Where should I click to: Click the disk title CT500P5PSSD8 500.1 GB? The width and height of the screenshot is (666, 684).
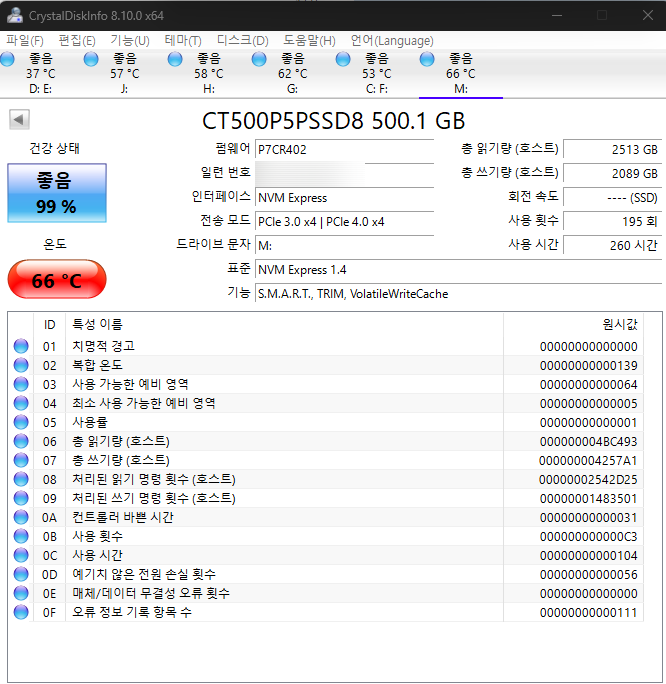pos(334,120)
